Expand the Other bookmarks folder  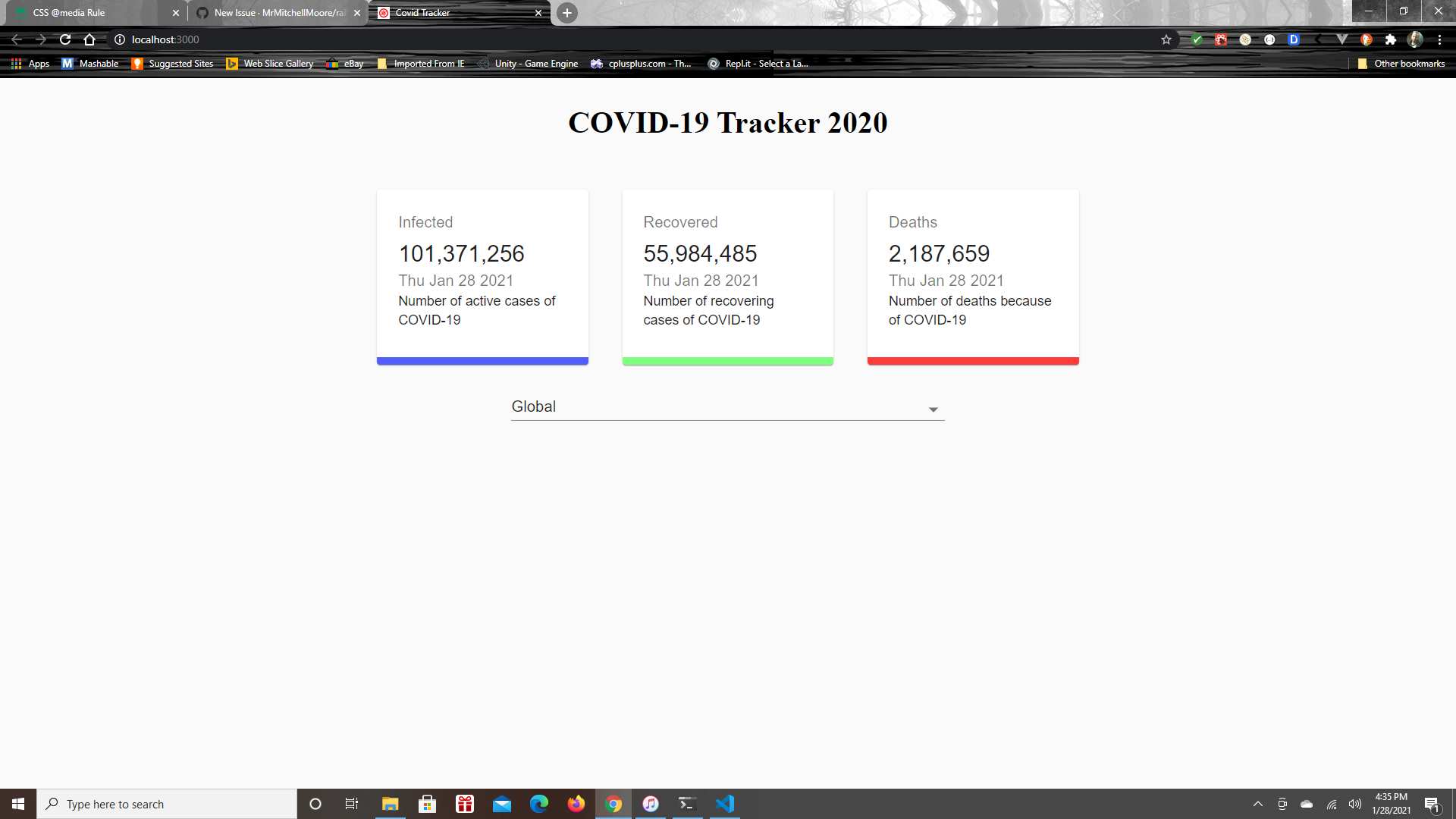tap(1401, 64)
